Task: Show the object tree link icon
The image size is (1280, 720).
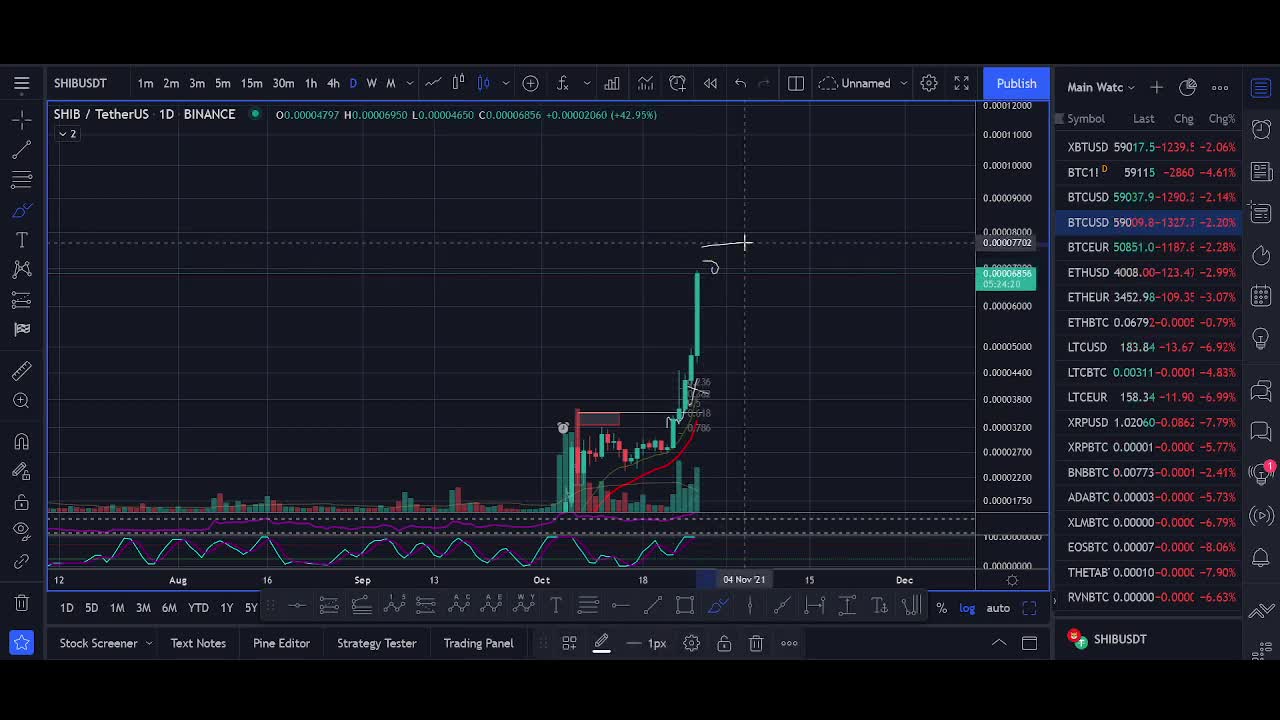Action: point(22,561)
